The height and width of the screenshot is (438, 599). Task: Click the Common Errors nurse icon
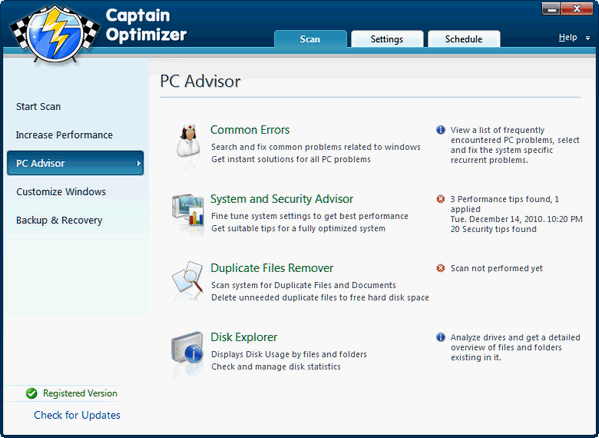tap(188, 141)
